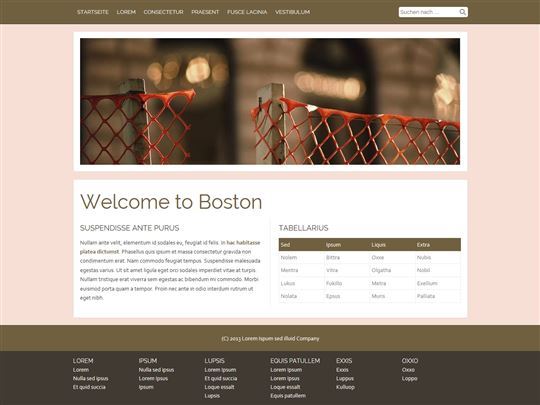Follow the 'Et quid succia' link under LUPSIS
This screenshot has width=540, height=405.
tap(221, 378)
